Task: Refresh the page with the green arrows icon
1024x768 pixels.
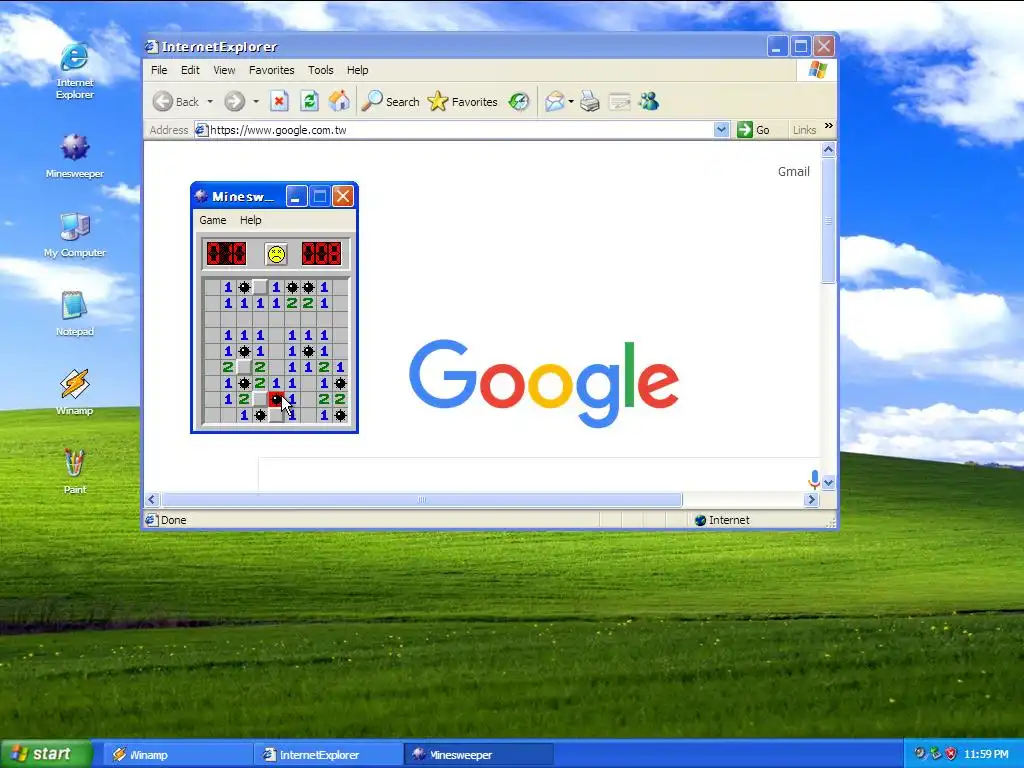Action: click(x=309, y=101)
